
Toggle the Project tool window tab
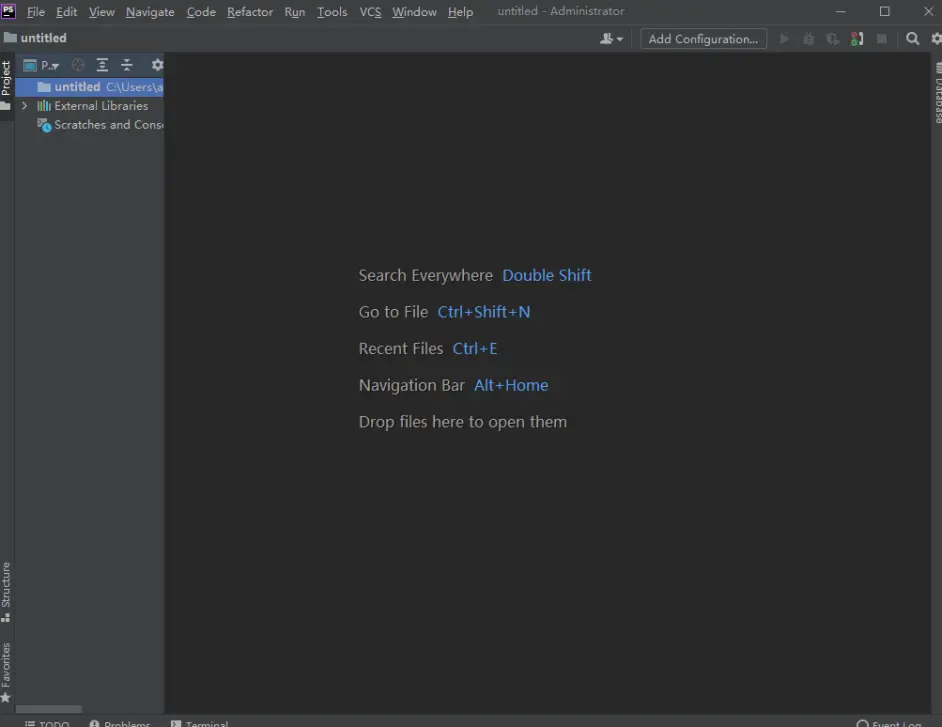tap(6, 86)
